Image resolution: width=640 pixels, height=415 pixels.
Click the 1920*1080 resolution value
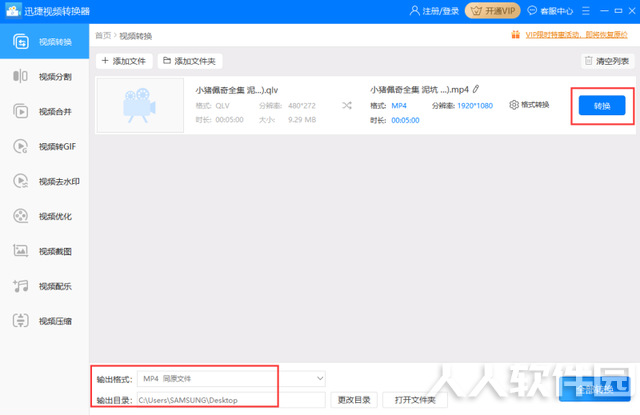pos(475,106)
